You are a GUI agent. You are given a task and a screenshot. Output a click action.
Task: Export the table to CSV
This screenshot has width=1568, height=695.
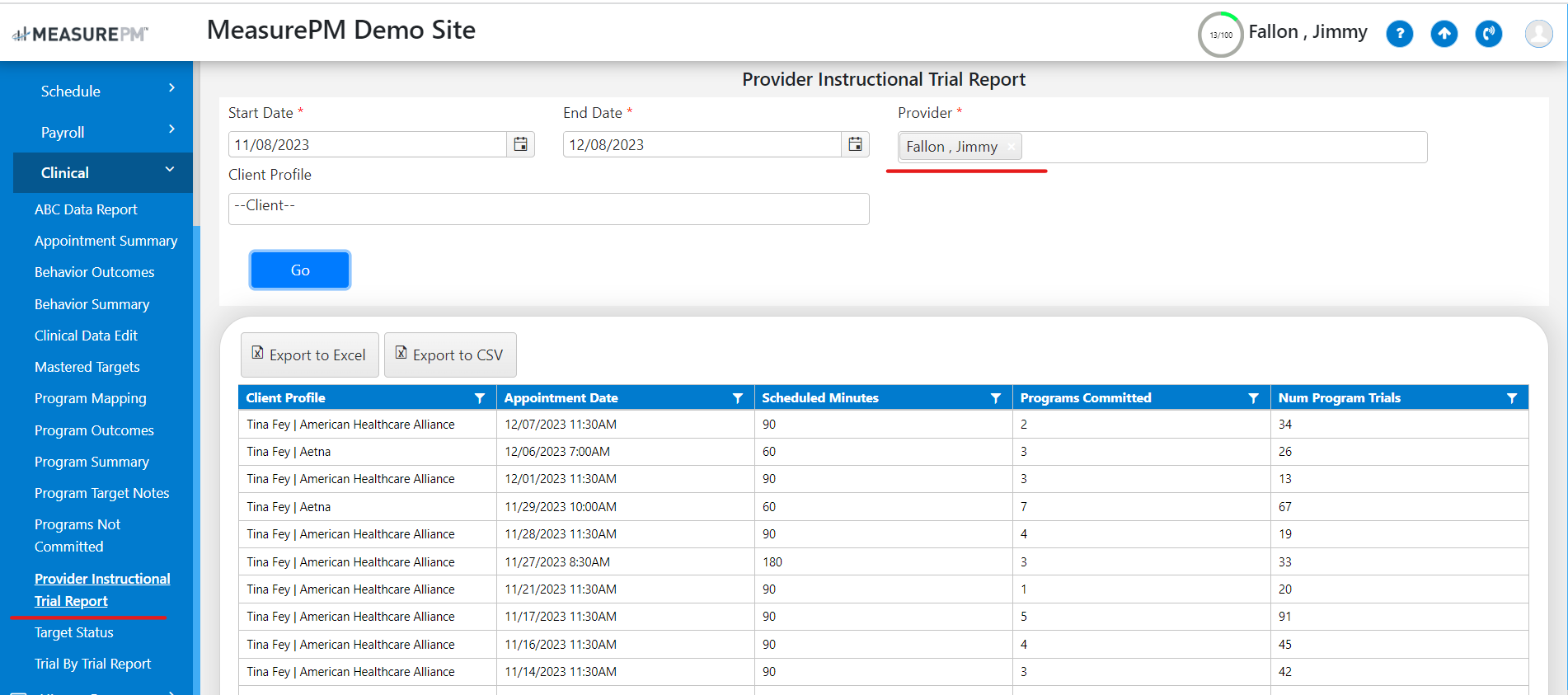coord(450,355)
